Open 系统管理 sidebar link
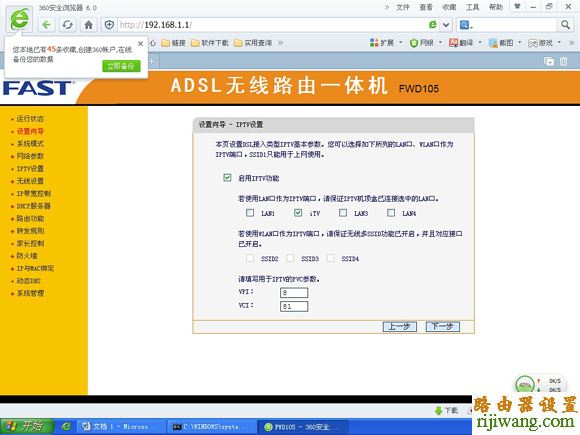This screenshot has height=435, width=580. [x=30, y=293]
